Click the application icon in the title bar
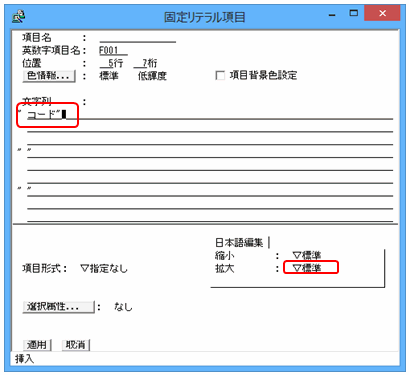This screenshot has width=409, height=375. pyautogui.click(x=19, y=16)
